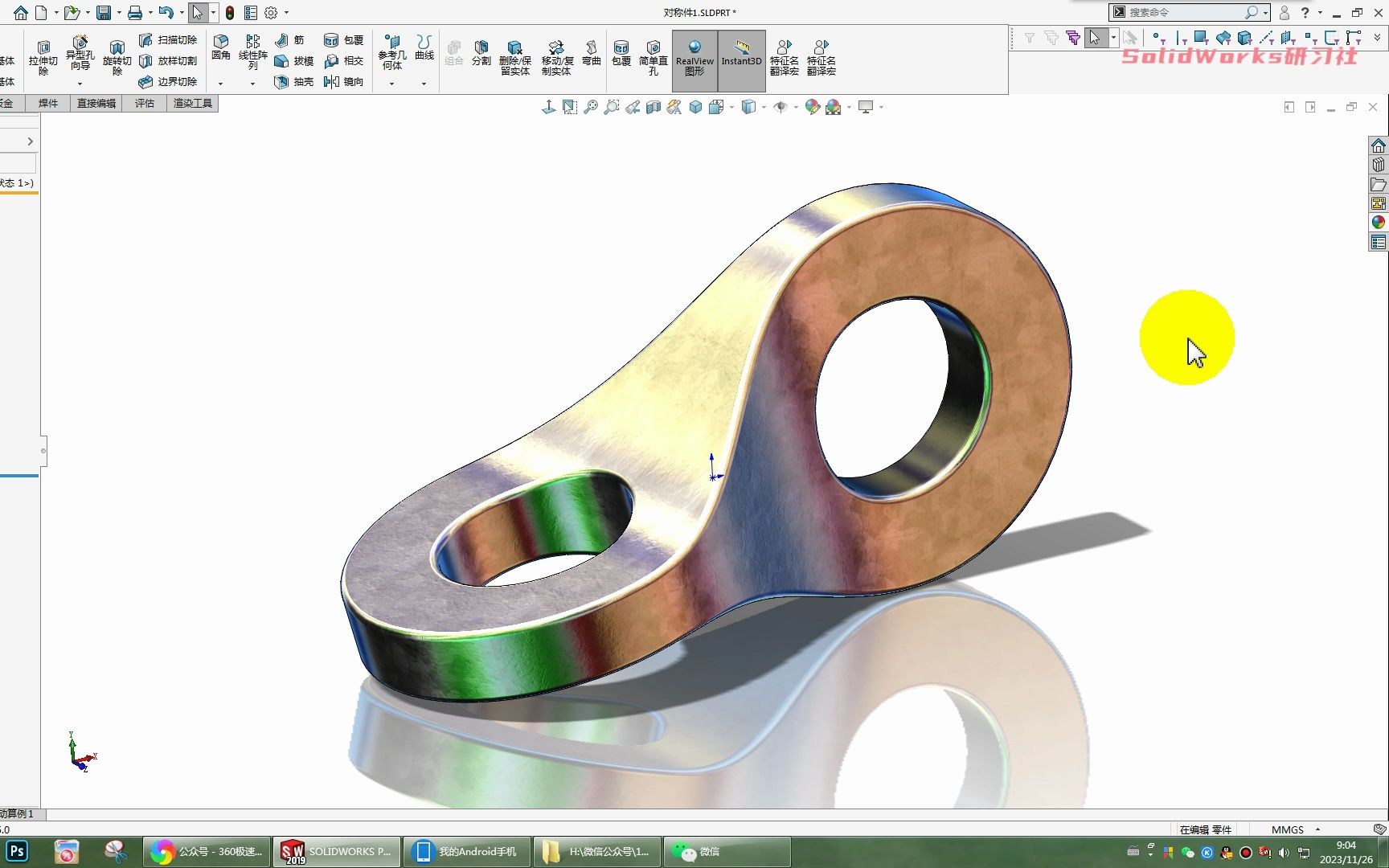Toggle filter solid bodies in filter bar
Screen dimensions: 1389x868
(x=1244, y=38)
